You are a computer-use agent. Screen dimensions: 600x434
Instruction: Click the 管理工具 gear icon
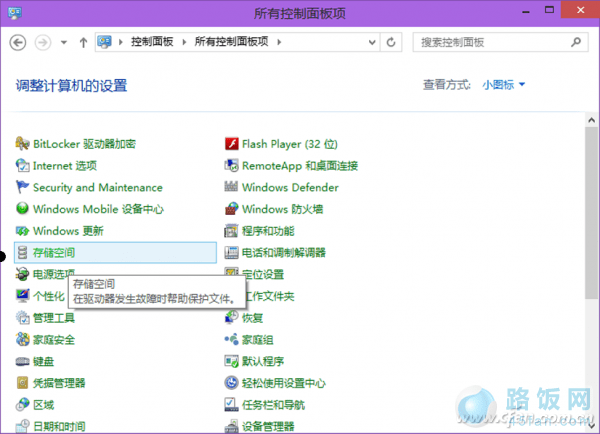coord(22,318)
